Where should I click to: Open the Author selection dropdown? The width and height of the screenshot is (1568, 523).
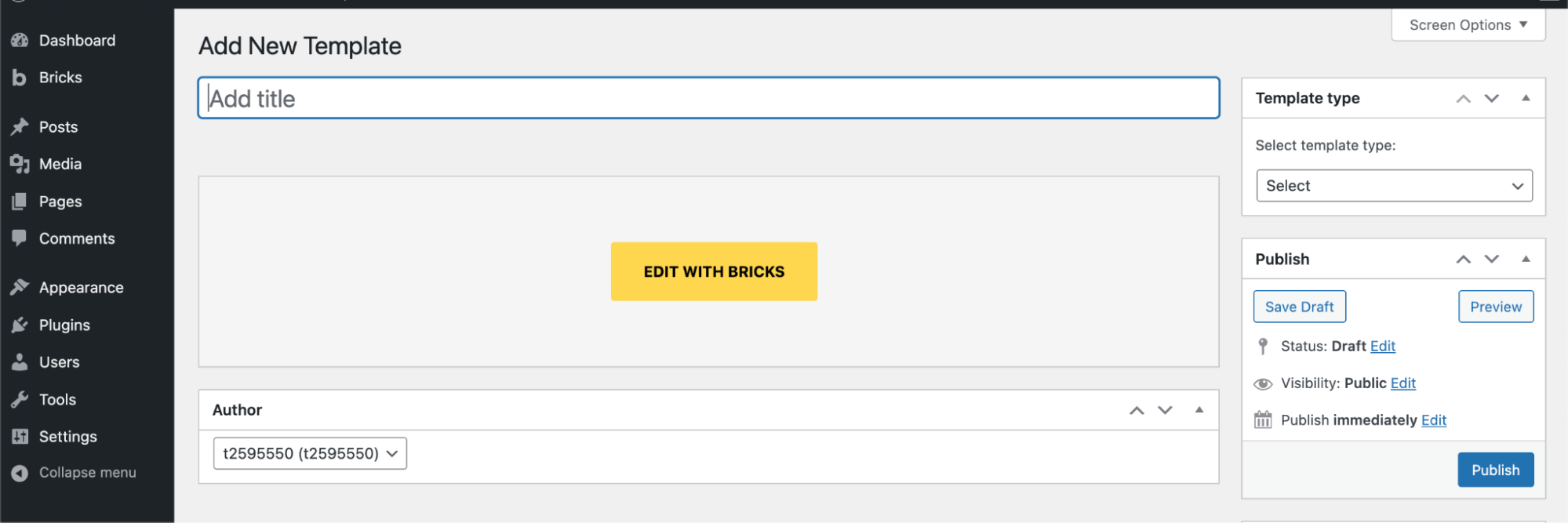pyautogui.click(x=310, y=454)
